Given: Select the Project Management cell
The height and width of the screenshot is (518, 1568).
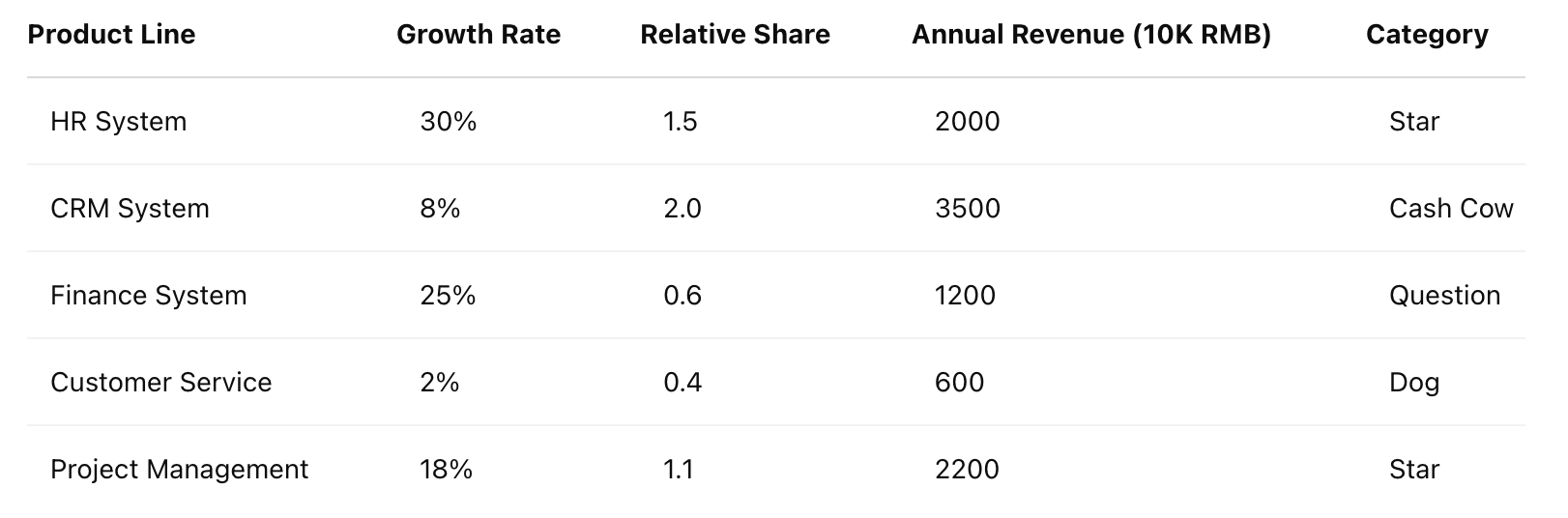Looking at the screenshot, I should tap(179, 470).
